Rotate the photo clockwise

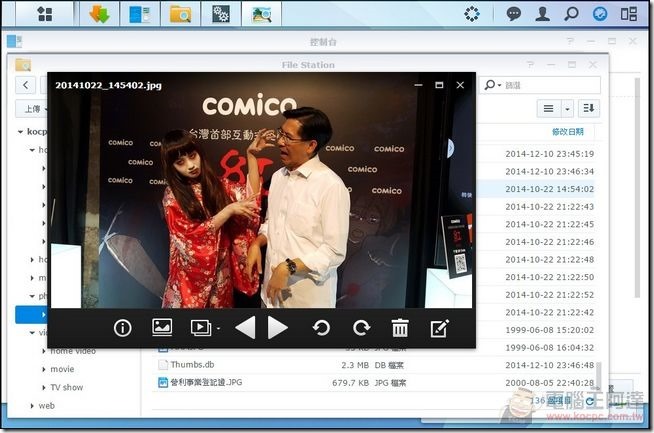(x=361, y=328)
